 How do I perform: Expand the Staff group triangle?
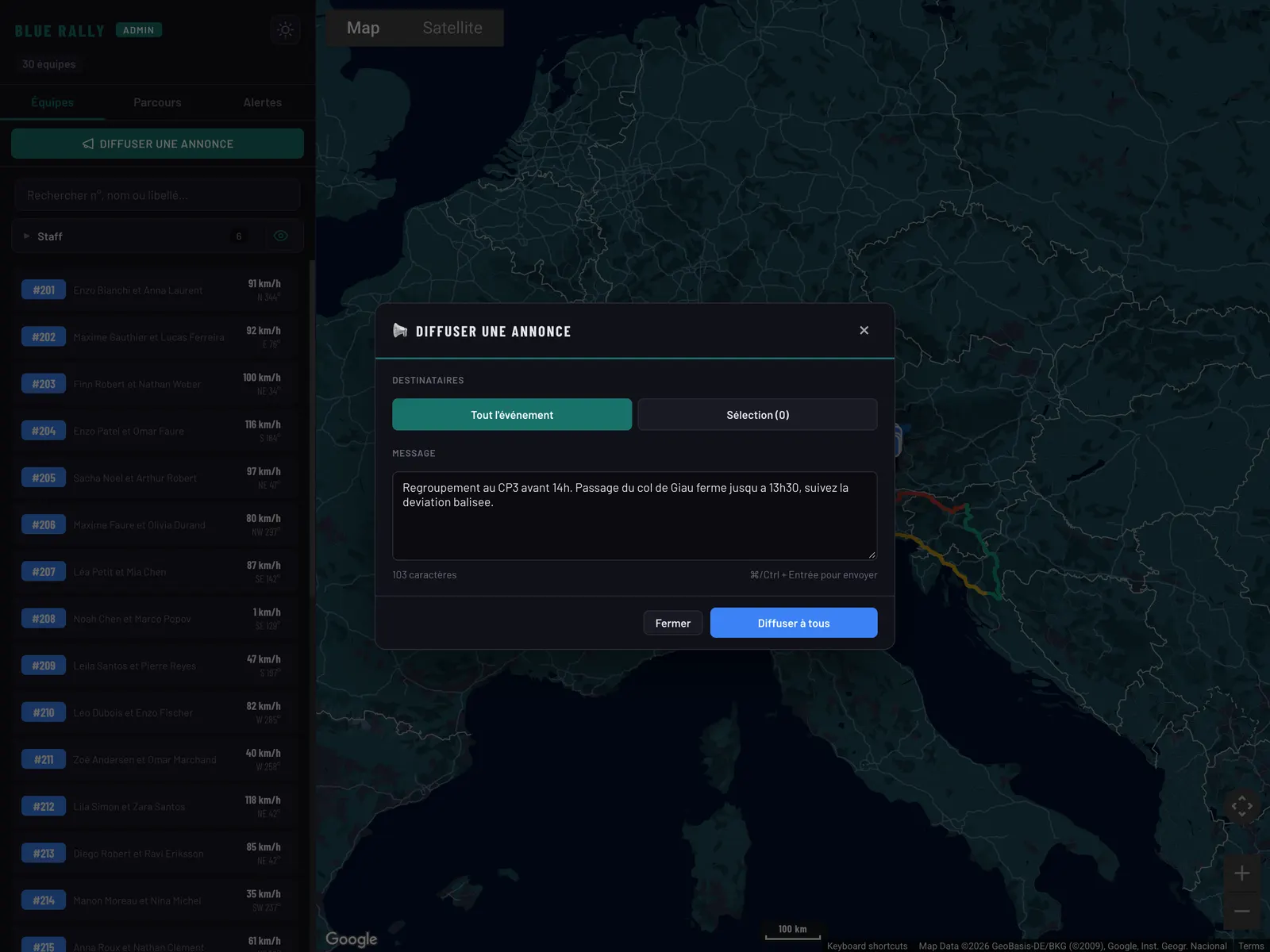point(27,236)
